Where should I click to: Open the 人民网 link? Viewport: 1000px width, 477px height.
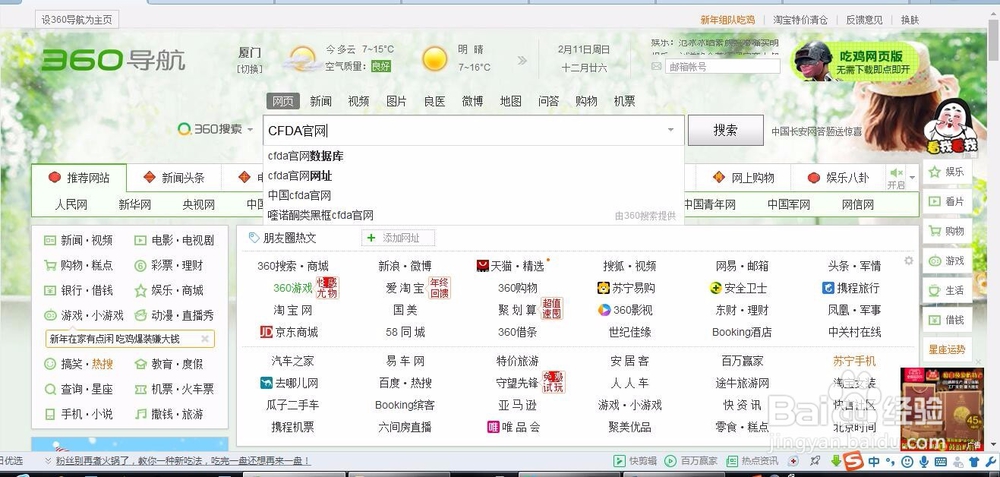point(71,205)
